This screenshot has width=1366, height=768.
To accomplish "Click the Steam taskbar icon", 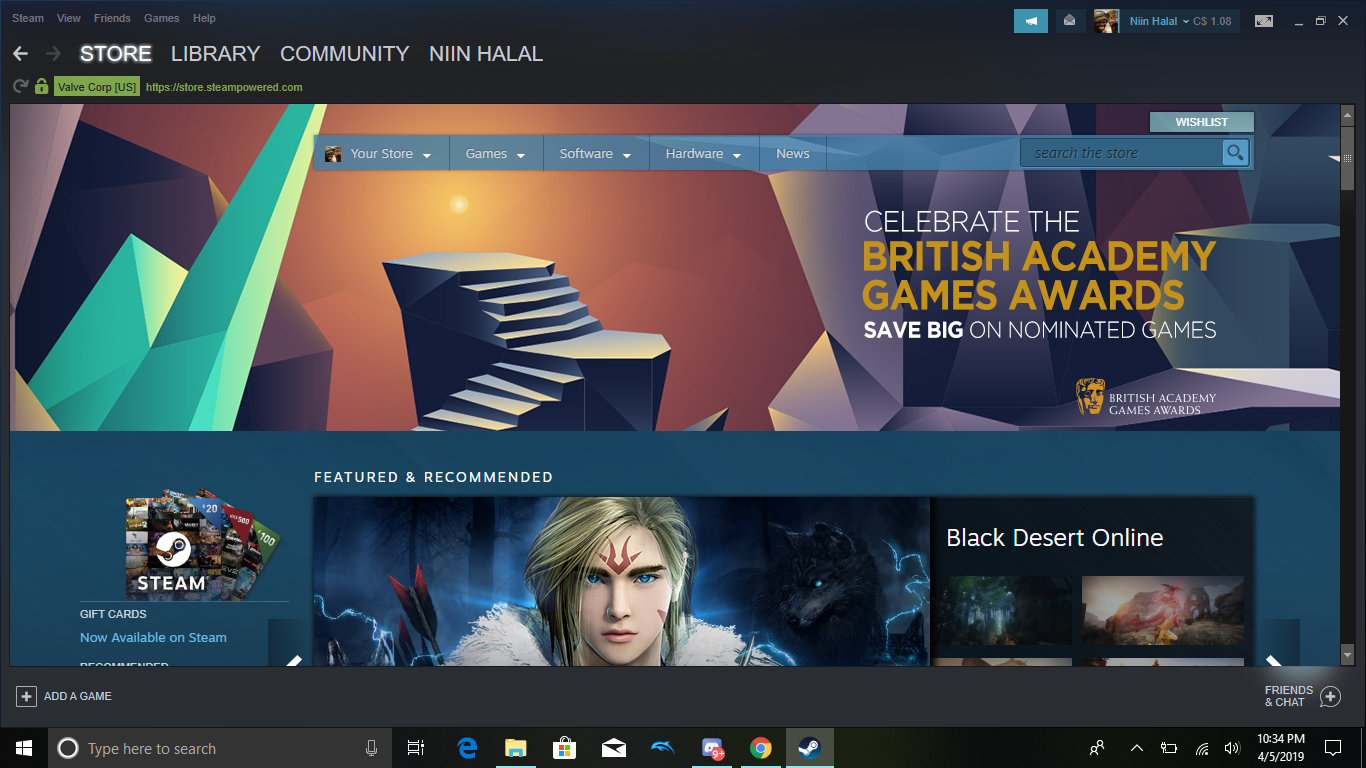I will (810, 748).
